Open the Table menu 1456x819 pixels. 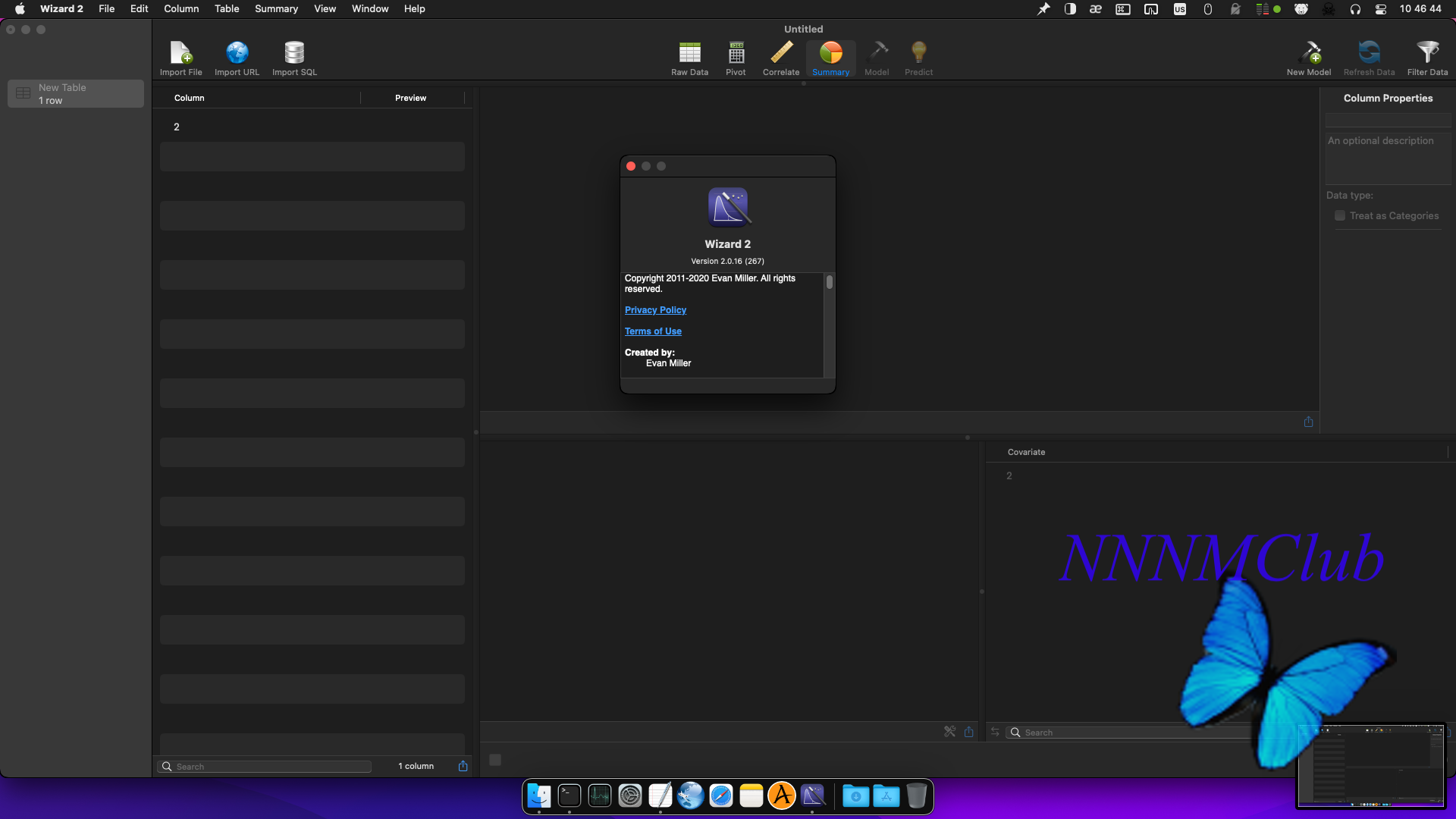click(227, 9)
